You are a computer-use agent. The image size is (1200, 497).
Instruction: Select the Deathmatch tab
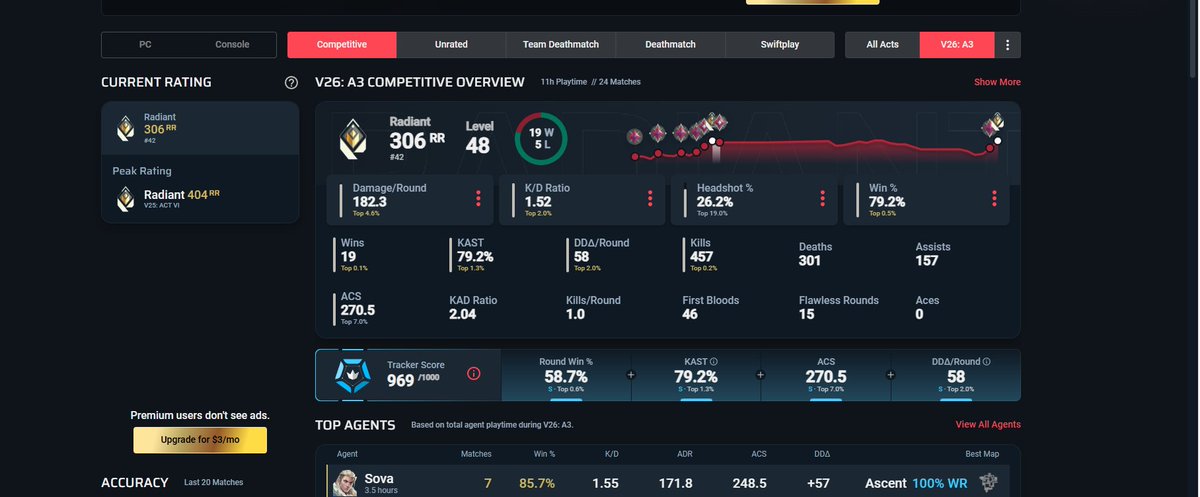[670, 45]
